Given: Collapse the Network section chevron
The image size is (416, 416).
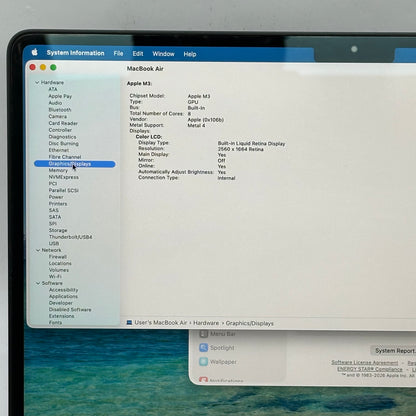Looking at the screenshot, I should point(38,250).
